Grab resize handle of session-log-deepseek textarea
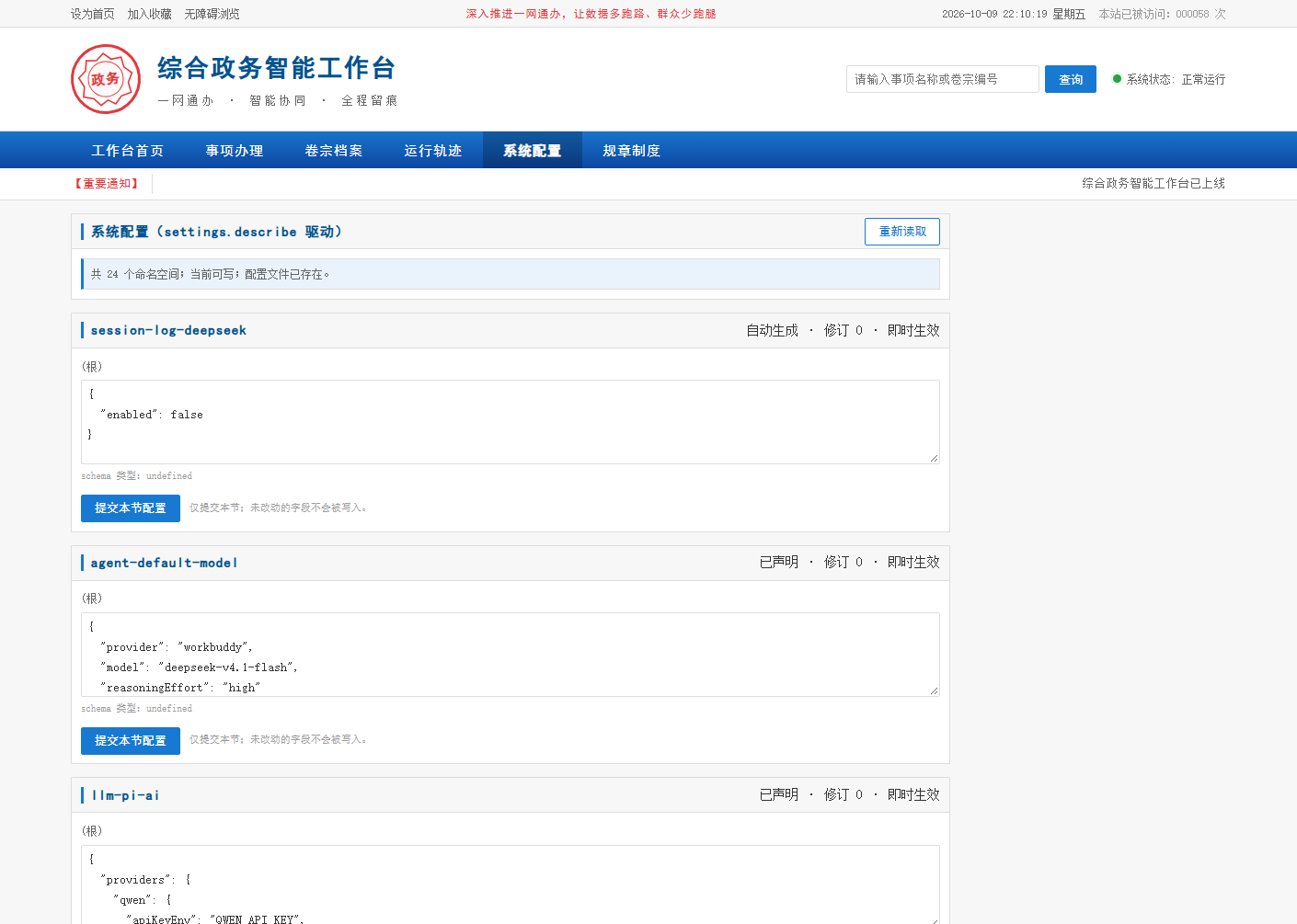Image resolution: width=1297 pixels, height=924 pixels. (x=934, y=458)
